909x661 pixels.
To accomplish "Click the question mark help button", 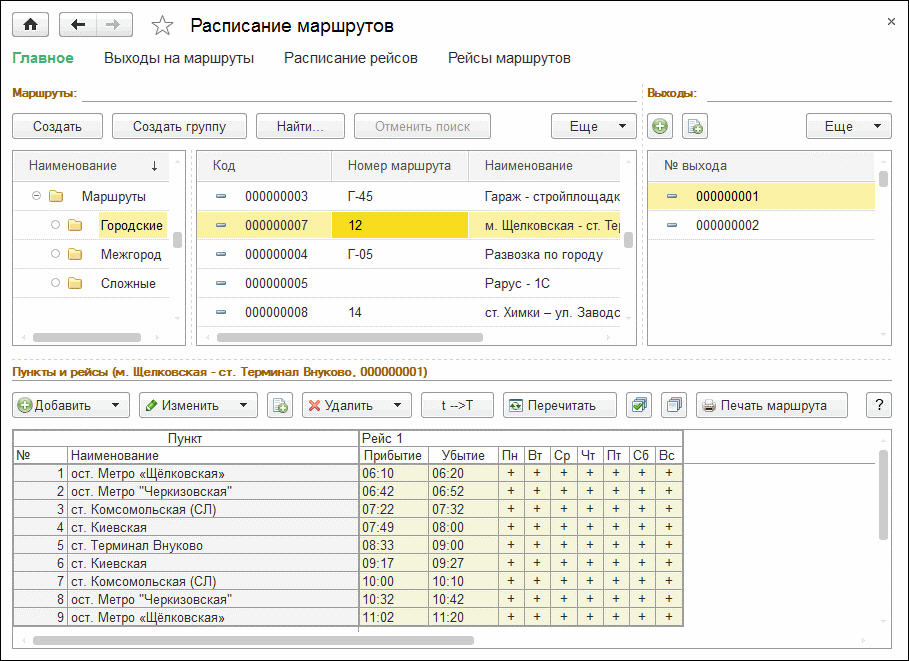I will (879, 405).
